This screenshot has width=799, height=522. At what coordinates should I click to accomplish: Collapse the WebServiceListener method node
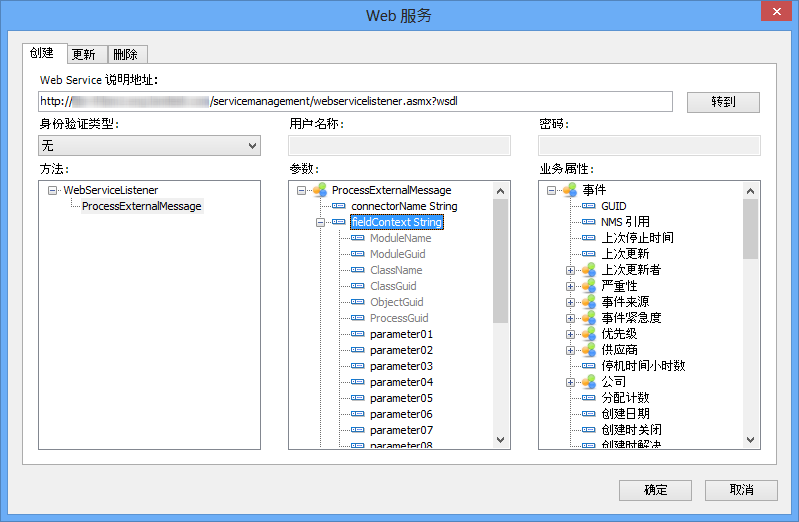52,190
